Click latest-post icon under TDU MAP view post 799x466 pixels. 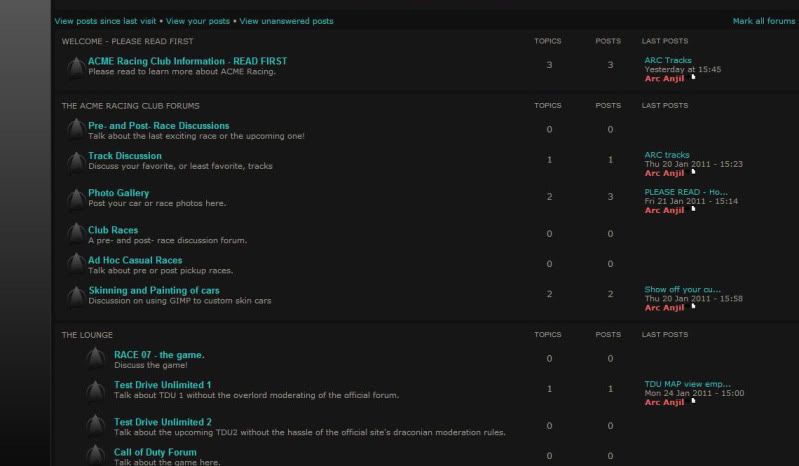[693, 402]
